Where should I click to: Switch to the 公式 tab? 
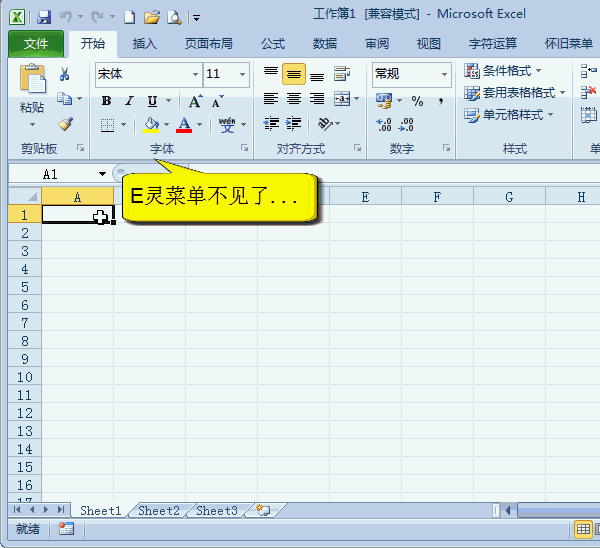point(273,44)
